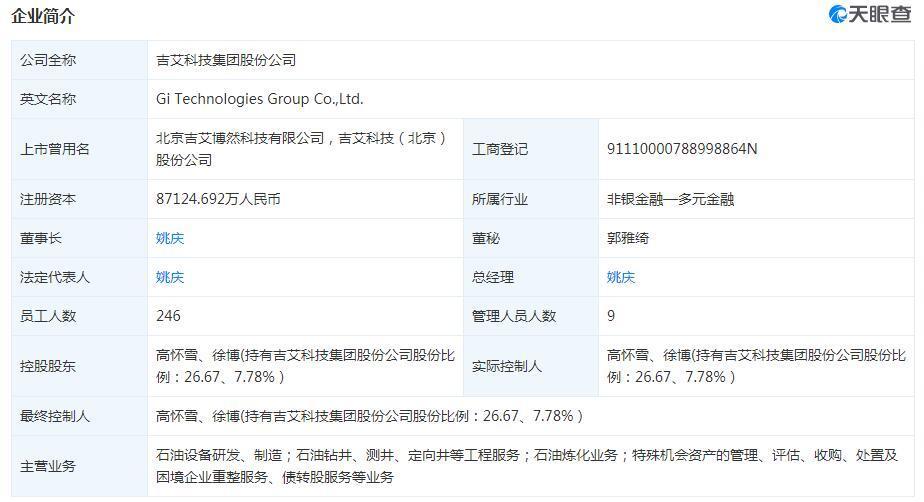Select company full name 吉艾科技集团股份公司
Screen dimensions: 924x502
(226, 60)
